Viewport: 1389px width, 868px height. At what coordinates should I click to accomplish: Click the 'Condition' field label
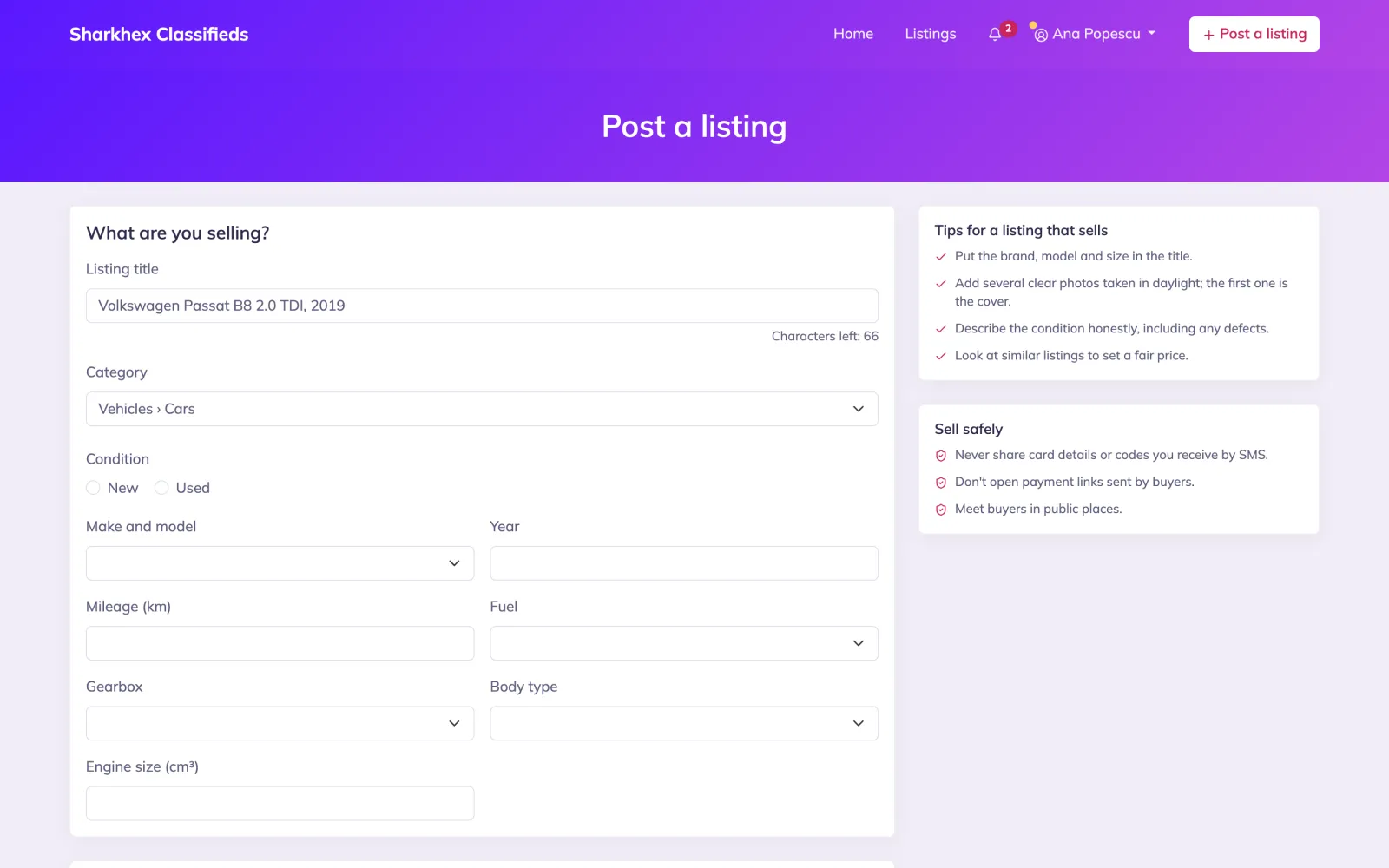(x=117, y=459)
